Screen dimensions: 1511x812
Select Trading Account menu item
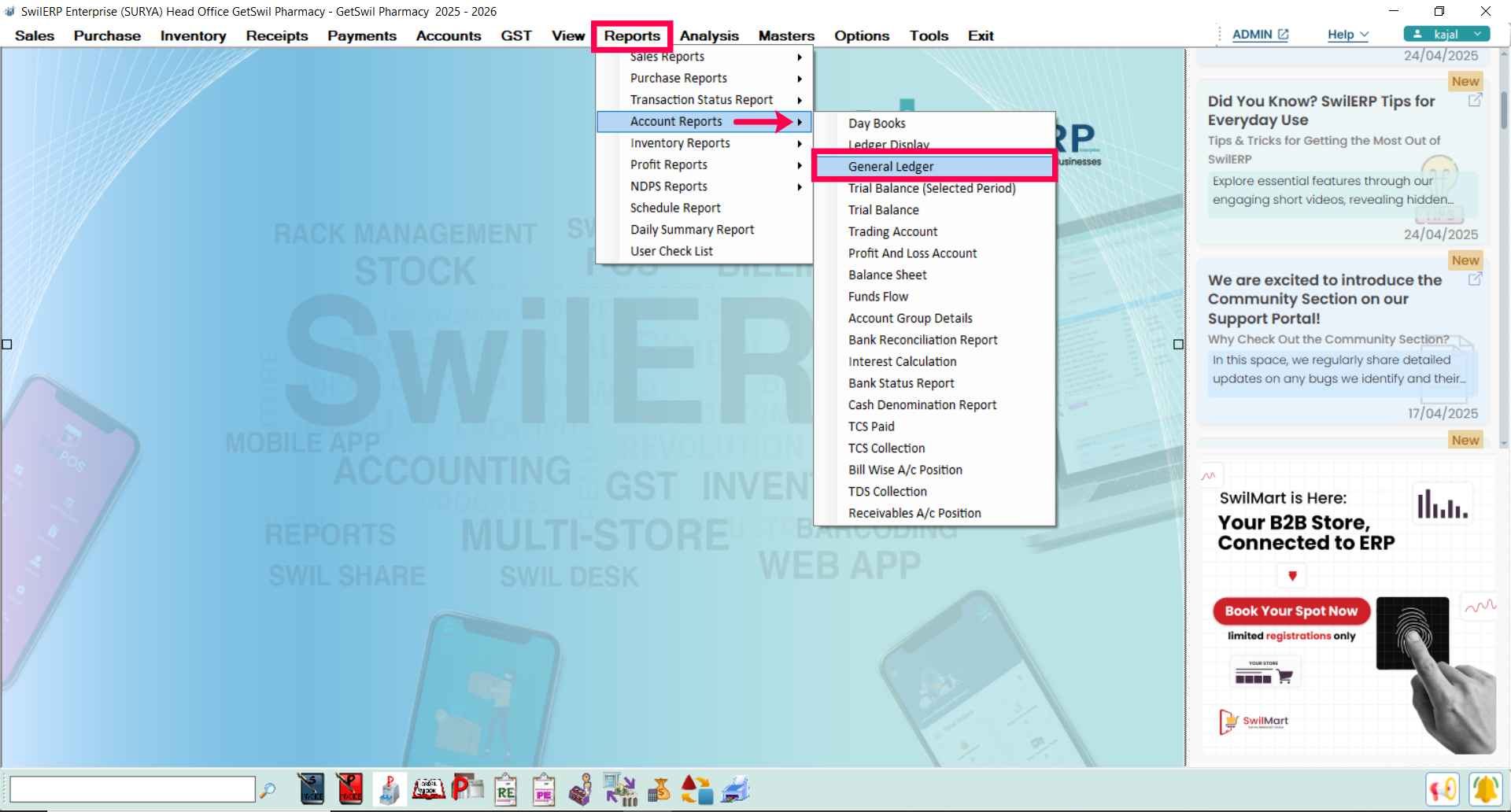point(892,232)
